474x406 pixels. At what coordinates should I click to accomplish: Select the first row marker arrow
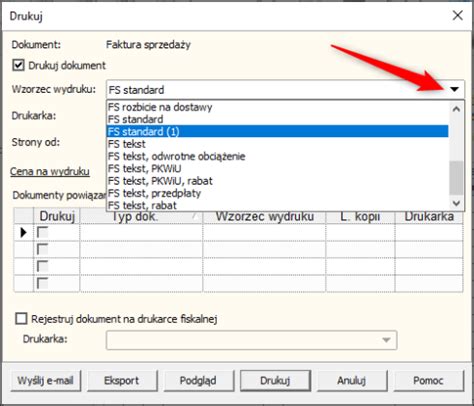coord(23,232)
